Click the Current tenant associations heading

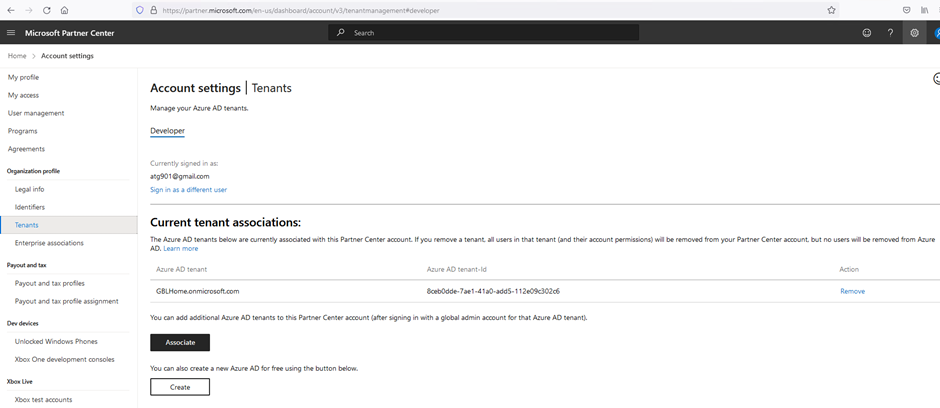[x=225, y=223]
